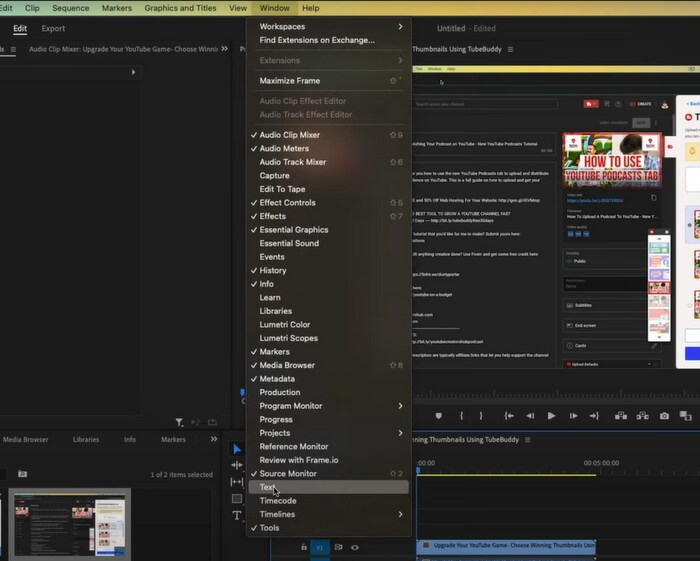Click the Mark Out bracket icon
Screen dimensions: 700x561
click(481, 416)
